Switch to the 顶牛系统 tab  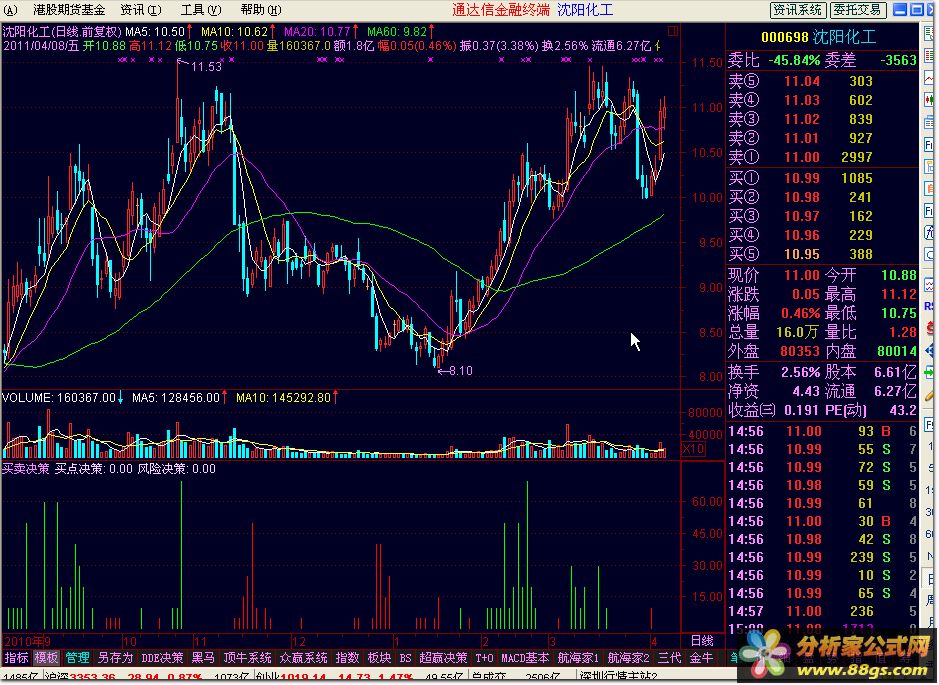247,658
